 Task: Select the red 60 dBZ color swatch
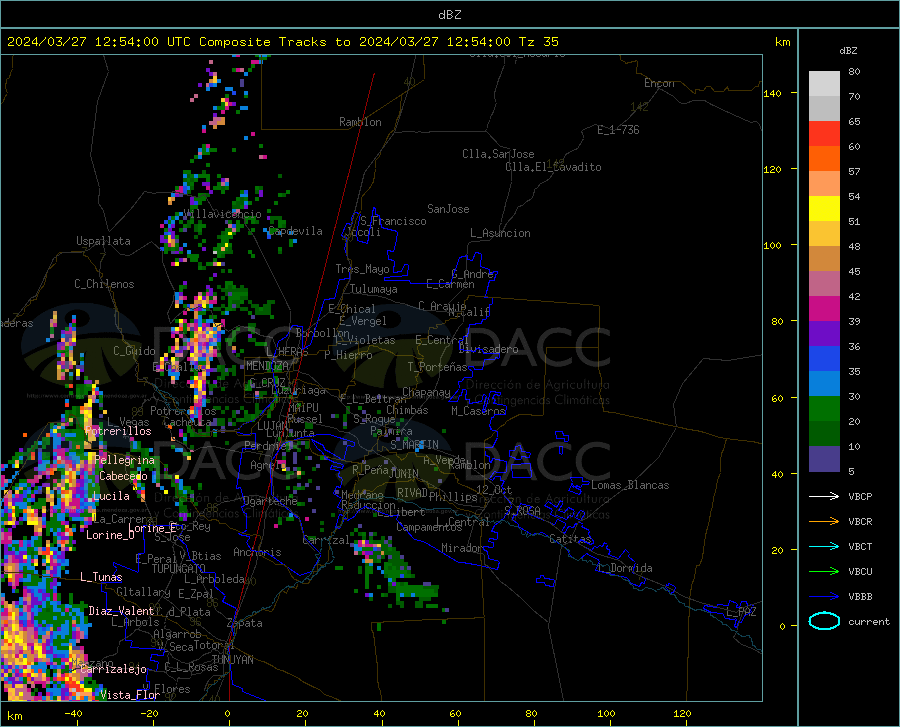click(824, 134)
